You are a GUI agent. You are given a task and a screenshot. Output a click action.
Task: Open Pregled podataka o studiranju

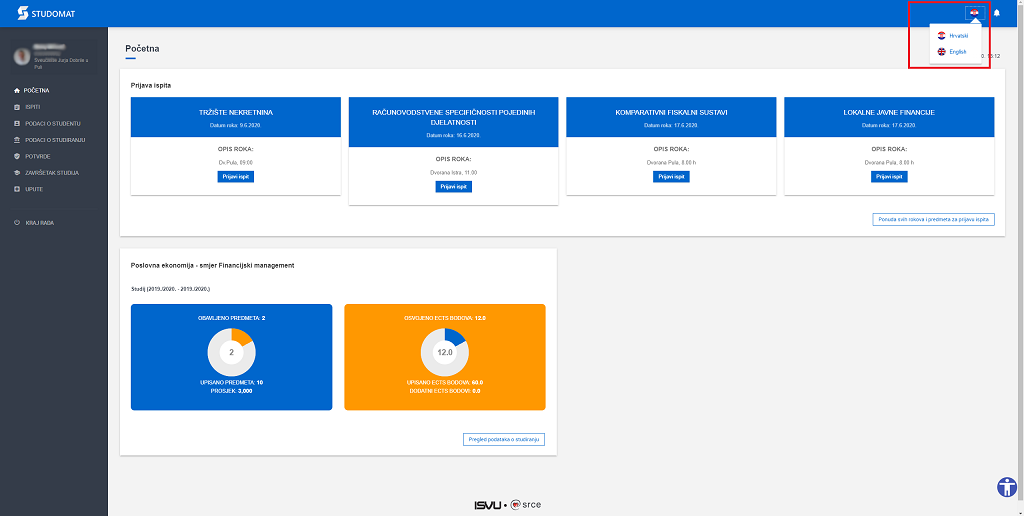point(504,439)
